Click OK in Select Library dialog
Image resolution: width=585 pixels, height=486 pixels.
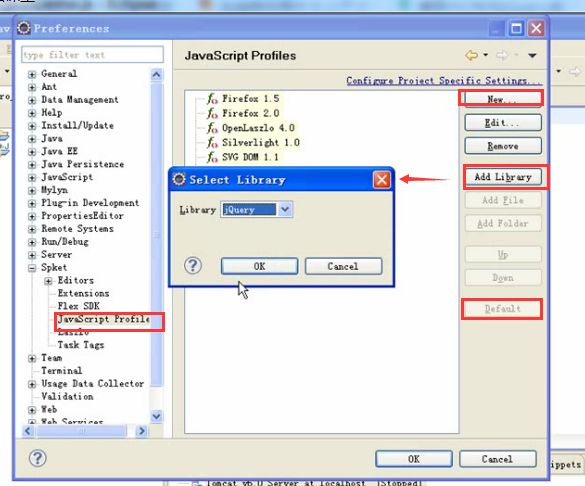(259, 266)
